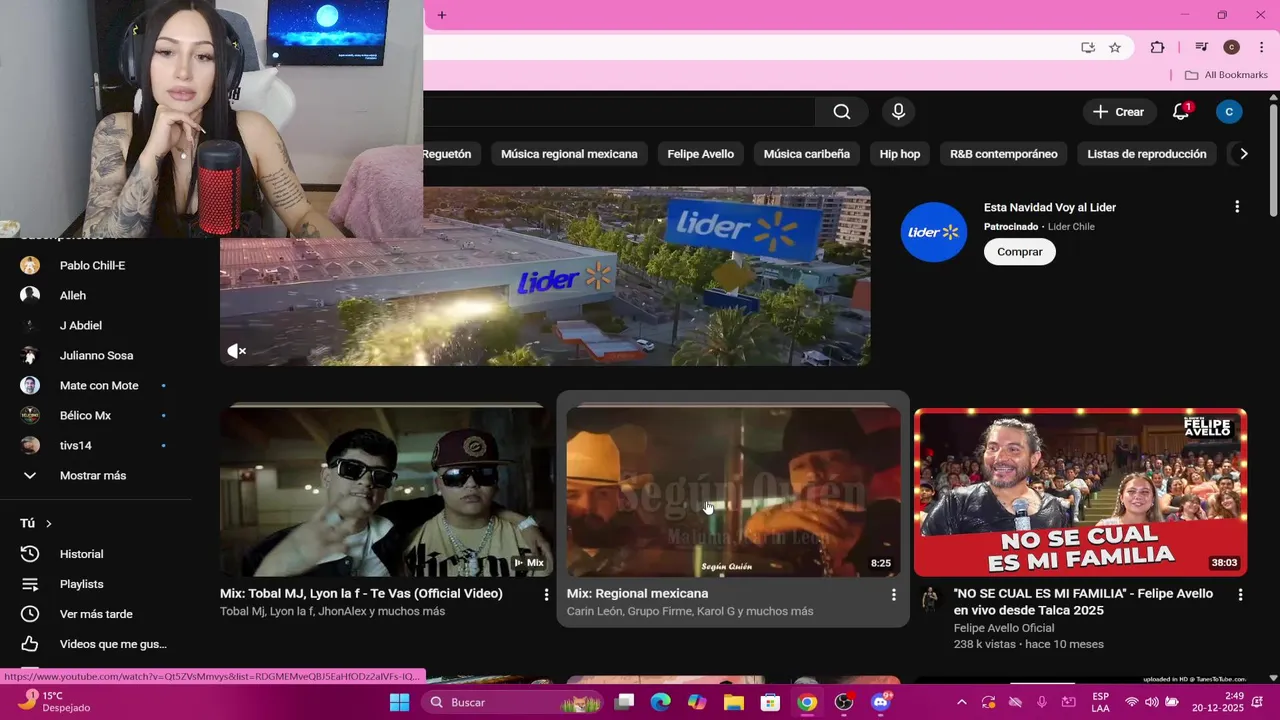This screenshot has height=720, width=1280.
Task: Click the install app icon in address bar
Action: [1087, 47]
